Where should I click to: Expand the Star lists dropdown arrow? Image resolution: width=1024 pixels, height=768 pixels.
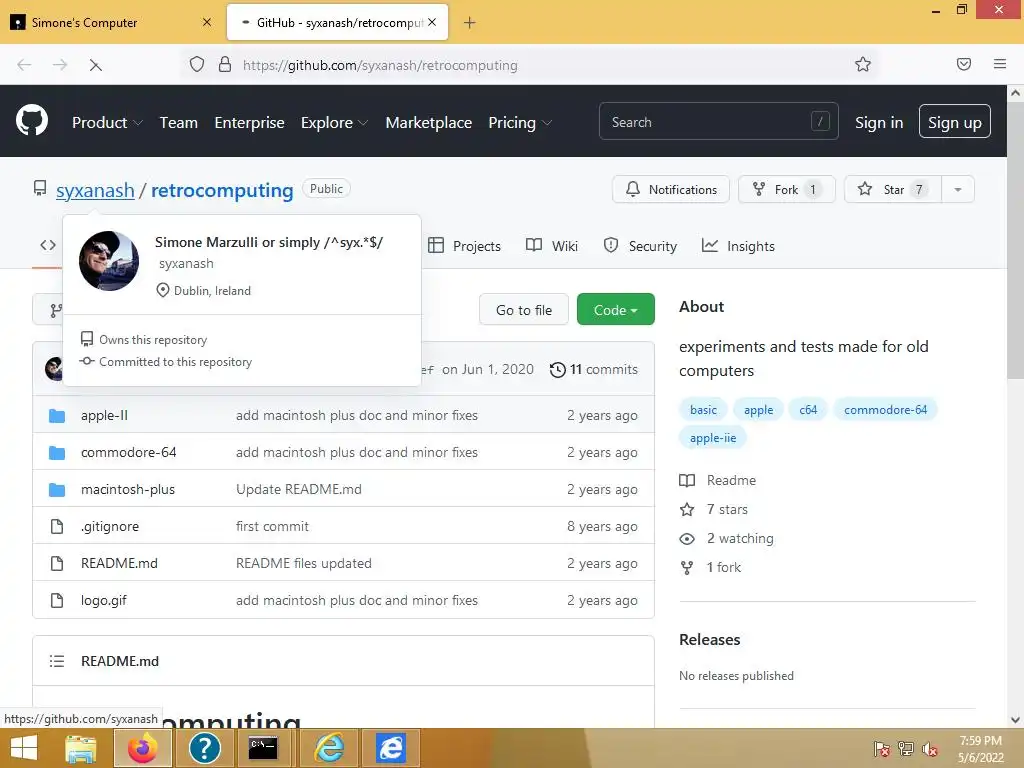coord(958,189)
